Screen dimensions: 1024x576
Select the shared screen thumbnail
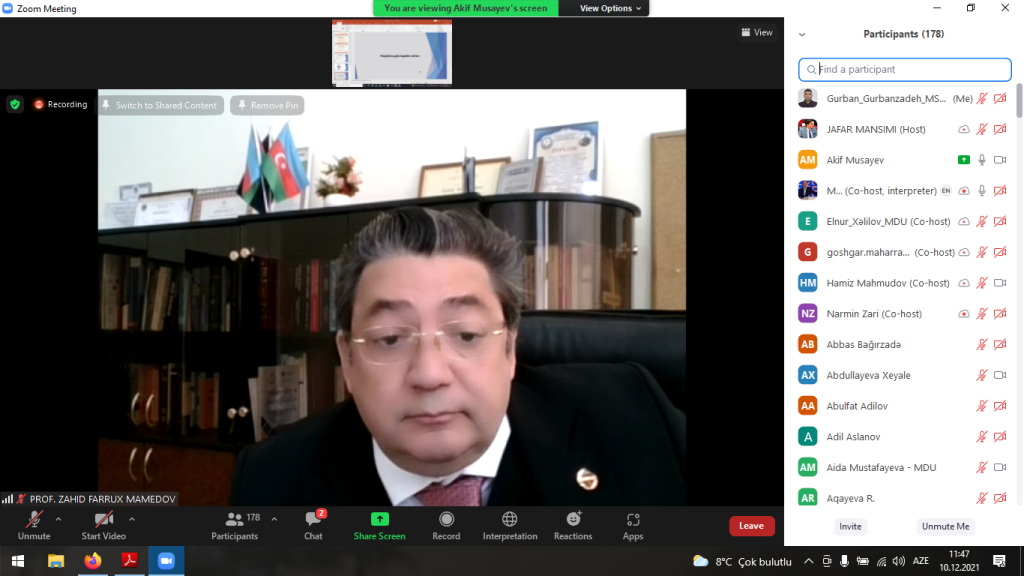point(392,52)
